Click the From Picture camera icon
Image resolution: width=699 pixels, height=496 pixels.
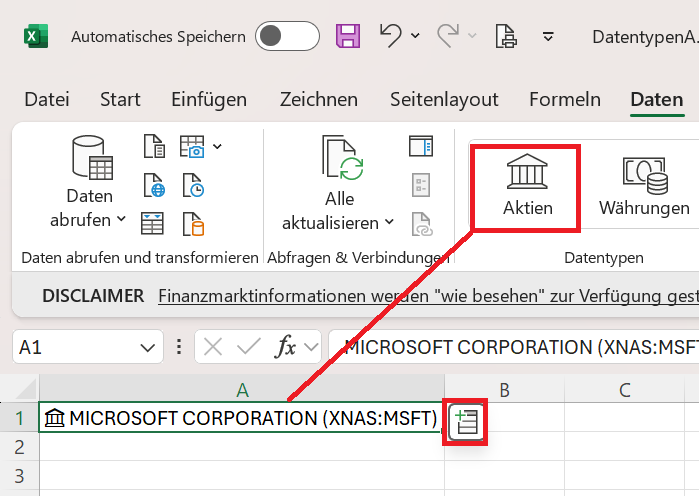click(x=192, y=147)
